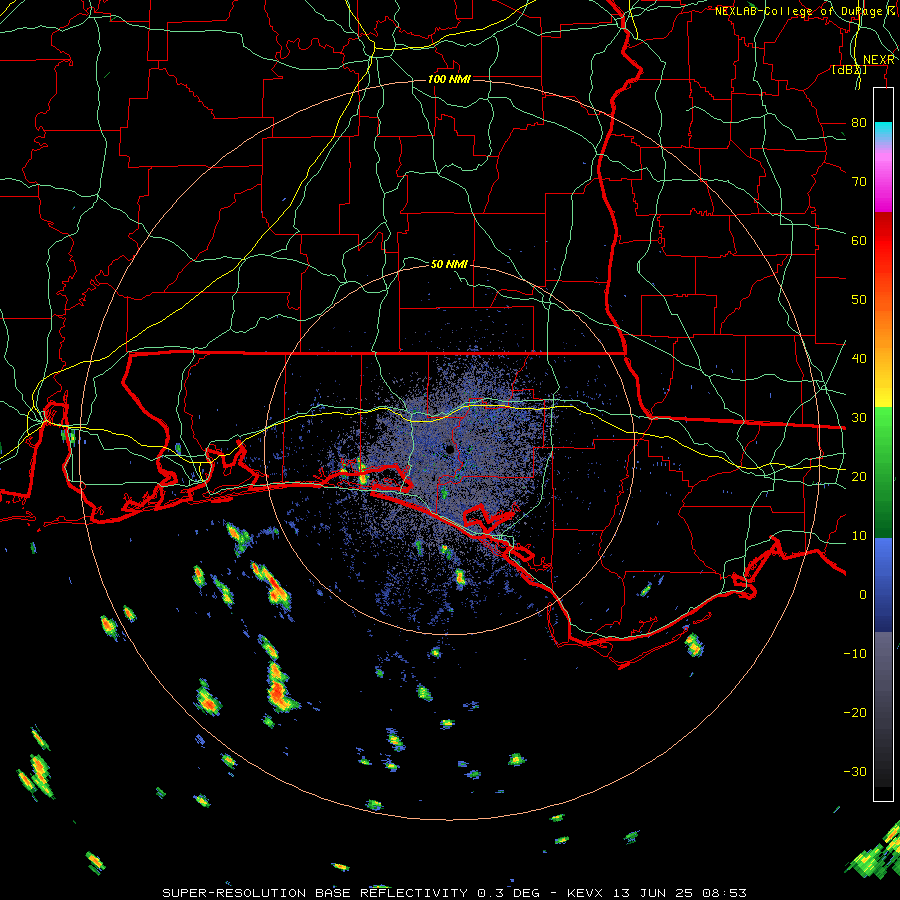Click the Super-Resolution Base Reflectivity caption
Viewport: 900px width, 900px height.
454,893
